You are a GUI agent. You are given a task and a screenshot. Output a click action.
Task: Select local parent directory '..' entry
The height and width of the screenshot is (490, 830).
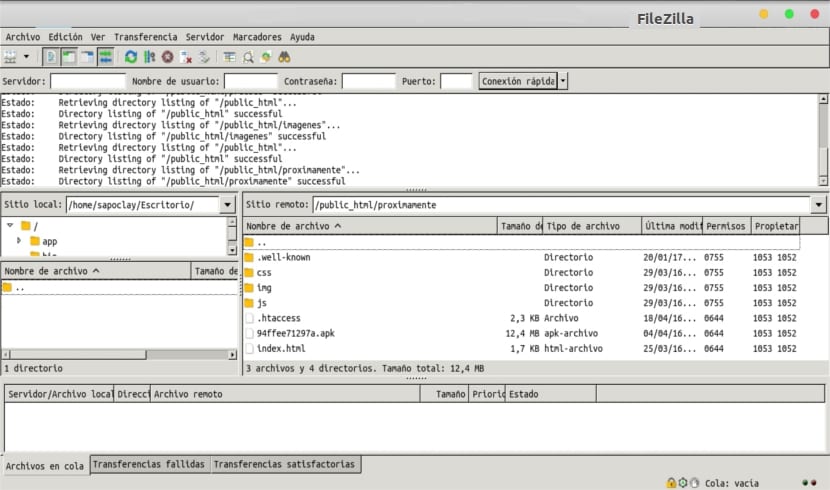coord(120,287)
